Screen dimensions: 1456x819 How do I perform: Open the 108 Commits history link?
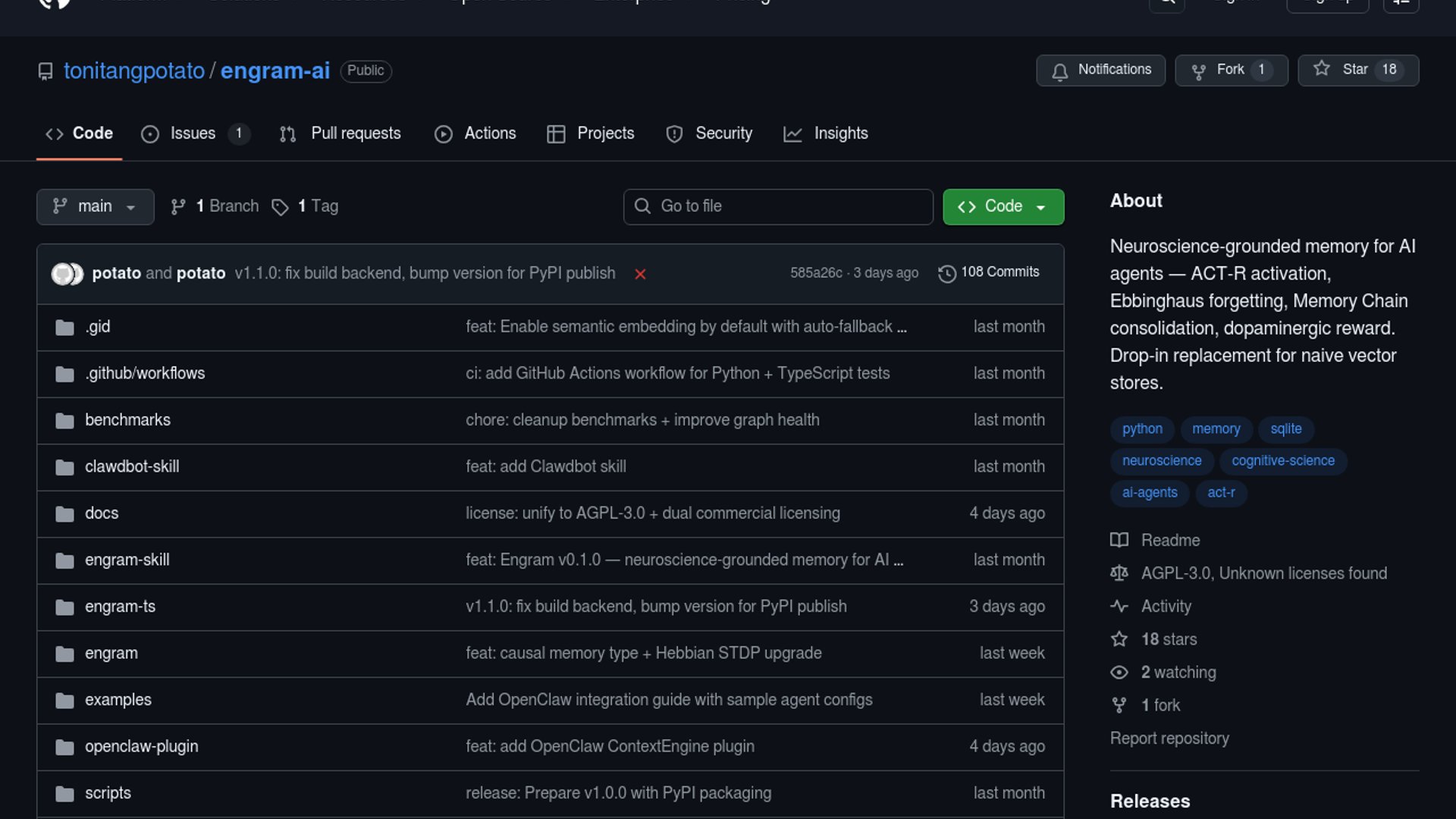999,272
